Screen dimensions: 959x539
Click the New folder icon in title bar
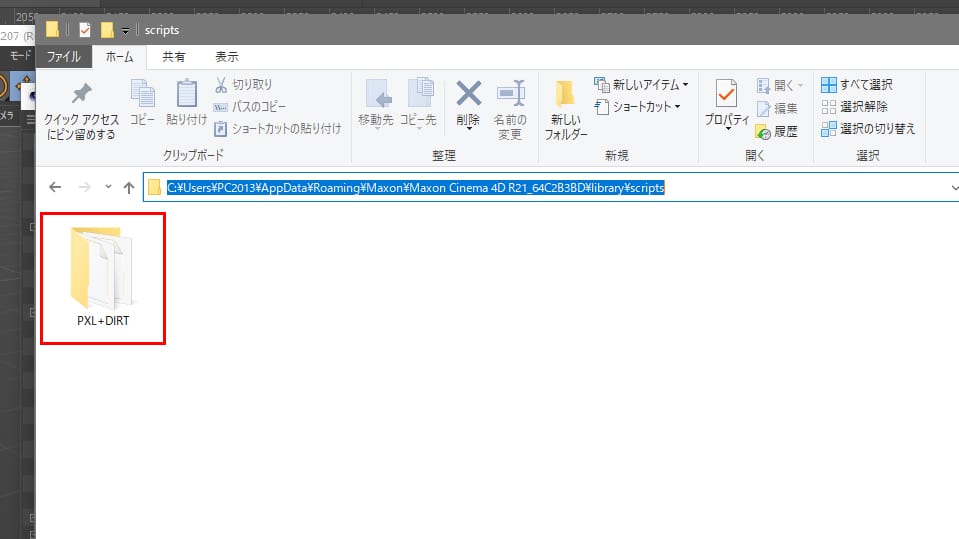click(107, 30)
